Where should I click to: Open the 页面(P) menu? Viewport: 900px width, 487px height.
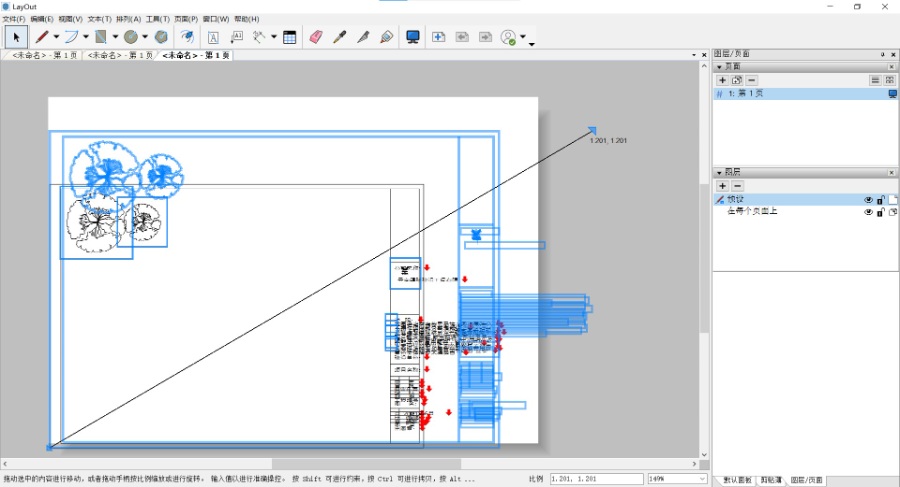(186, 19)
